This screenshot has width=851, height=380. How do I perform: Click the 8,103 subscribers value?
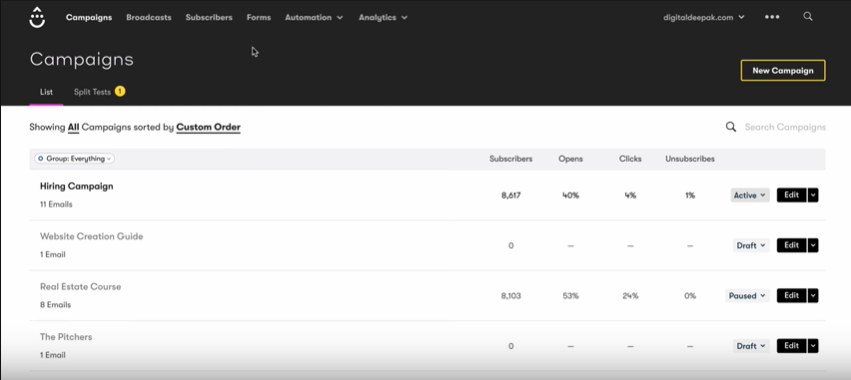tap(511, 295)
